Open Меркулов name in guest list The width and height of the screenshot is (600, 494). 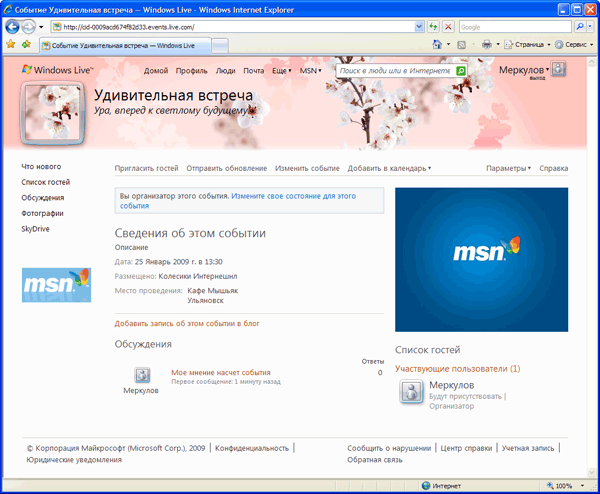[x=452, y=385]
